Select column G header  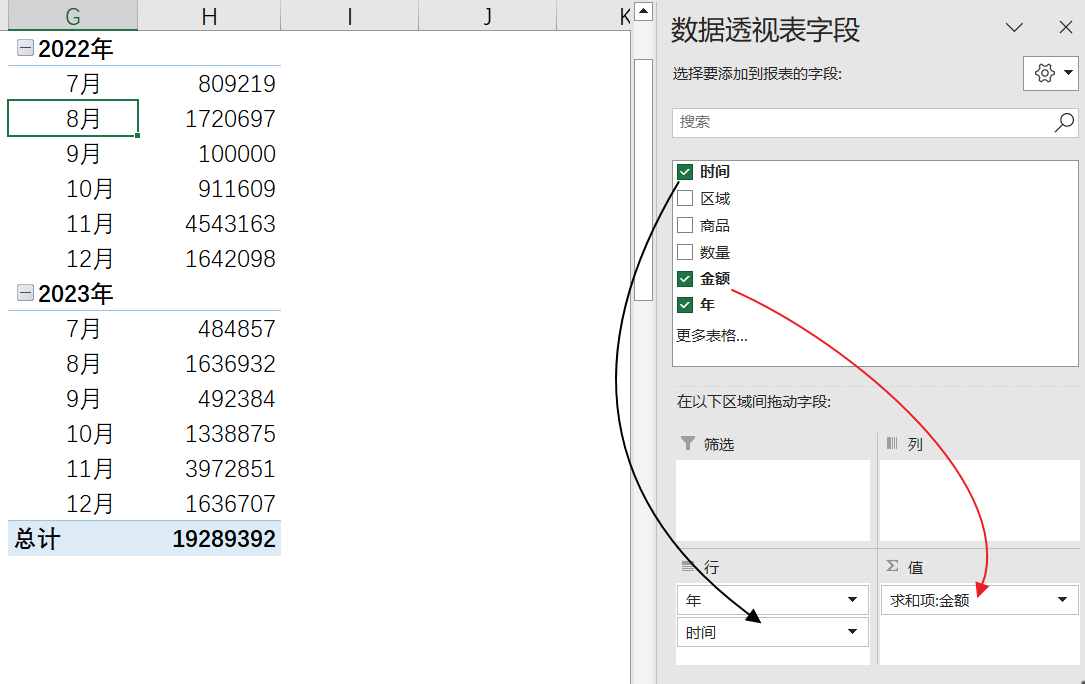pyautogui.click(x=73, y=15)
